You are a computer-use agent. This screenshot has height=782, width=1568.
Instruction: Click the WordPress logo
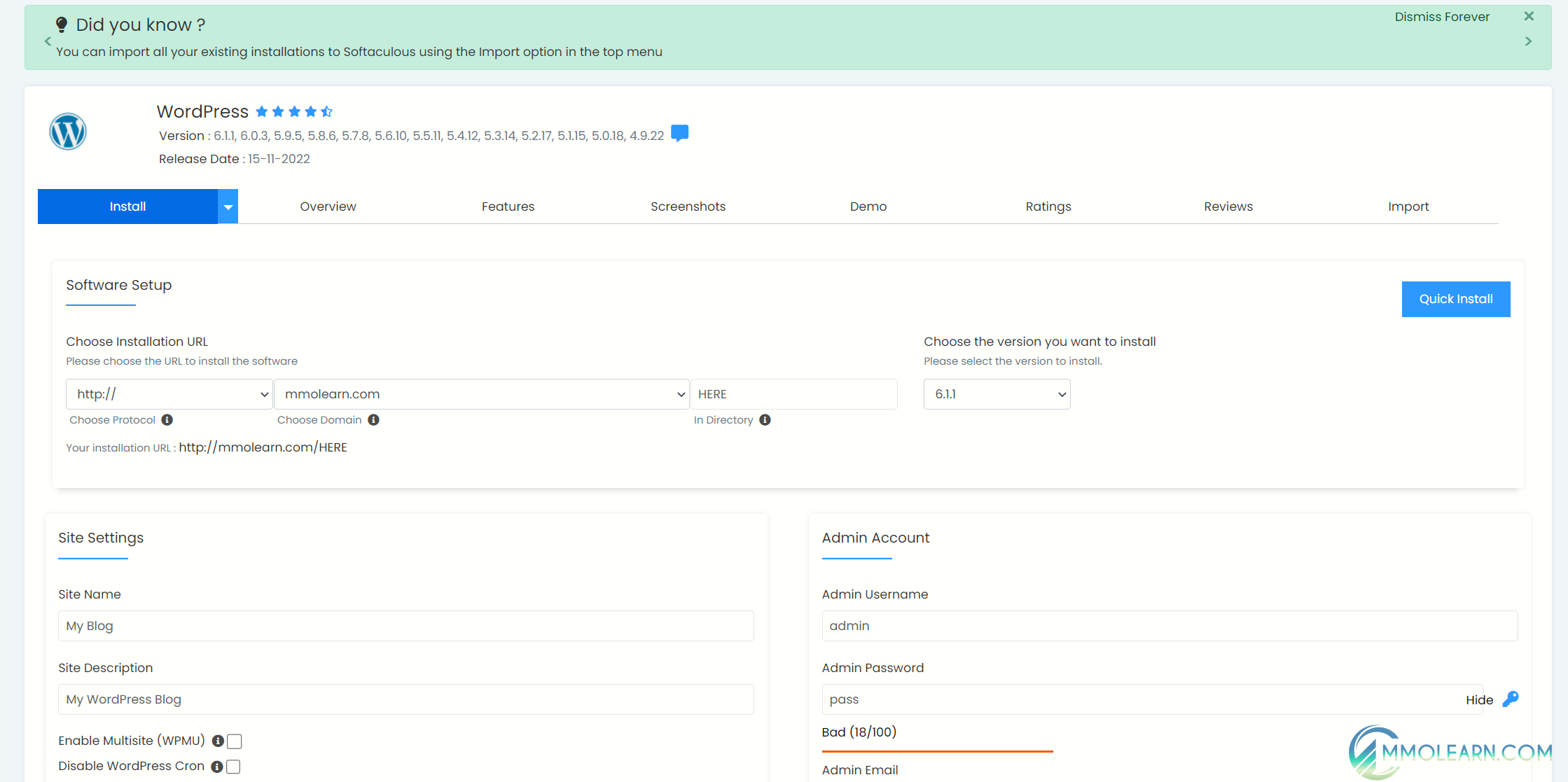coord(68,132)
